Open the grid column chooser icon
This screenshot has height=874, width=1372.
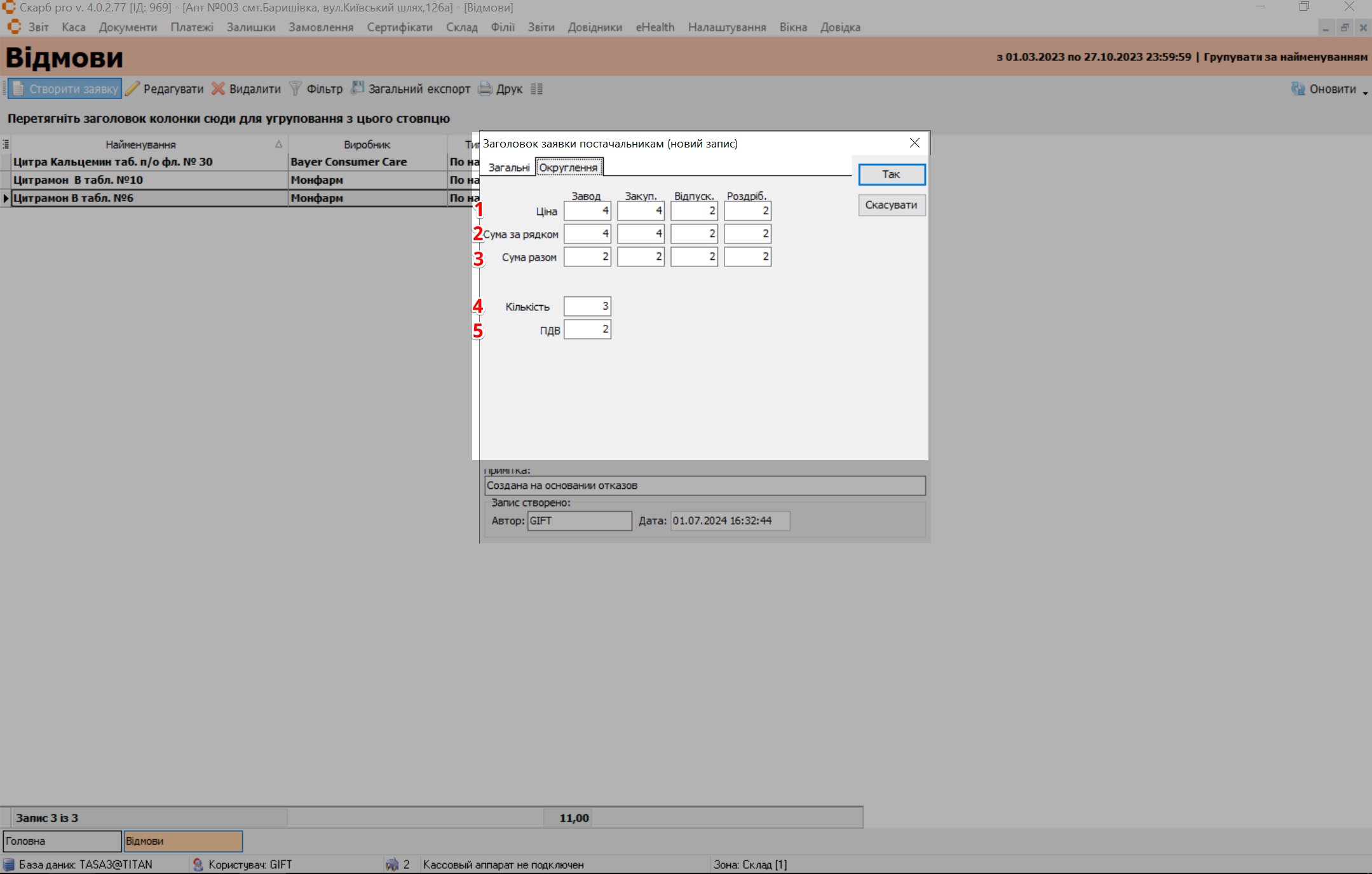[6, 144]
